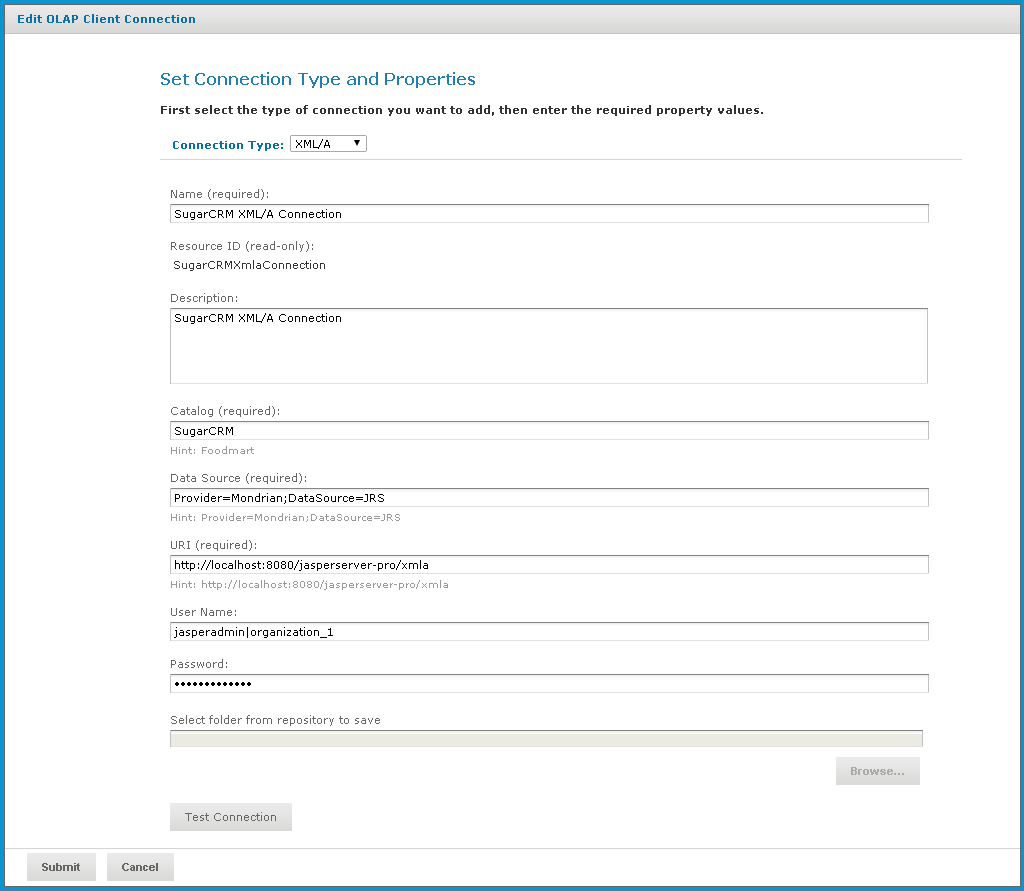1024x891 pixels.
Task: Click the Test Connection button
Action: [x=231, y=817]
